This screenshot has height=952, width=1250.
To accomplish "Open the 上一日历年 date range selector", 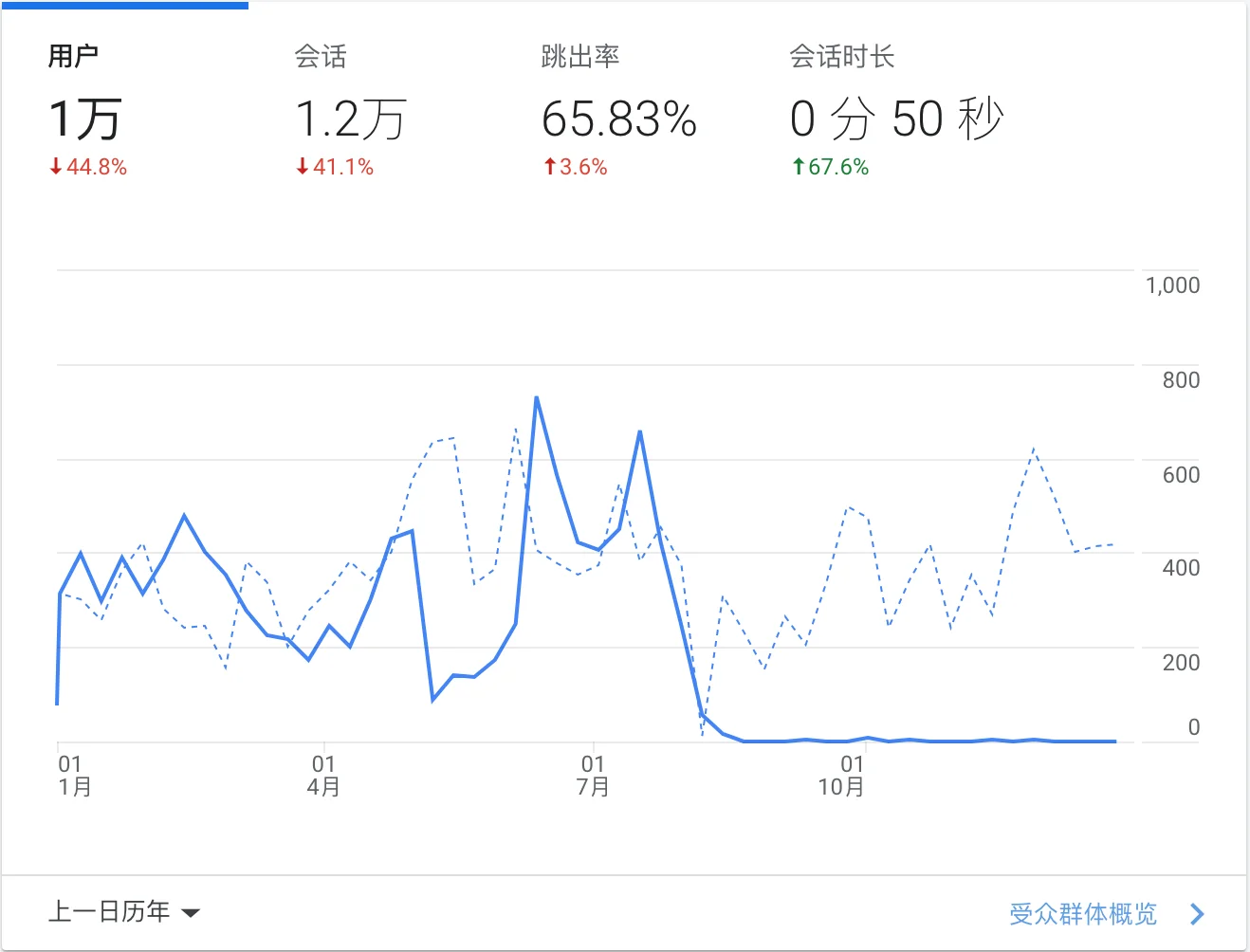I will tap(109, 912).
